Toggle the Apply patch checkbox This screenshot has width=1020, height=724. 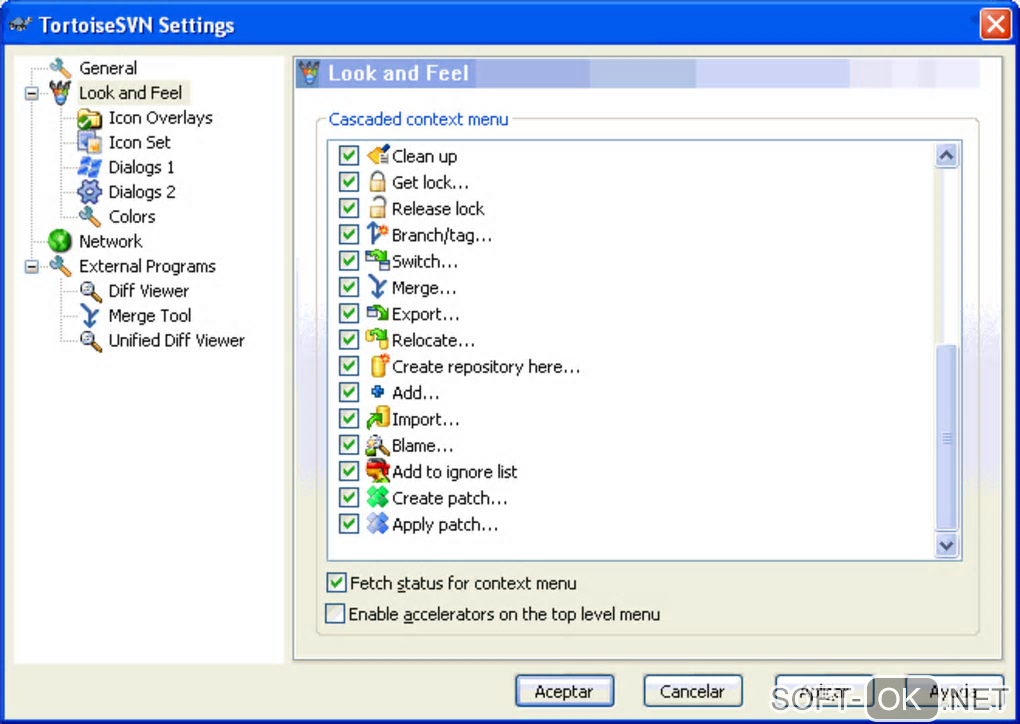tap(349, 524)
